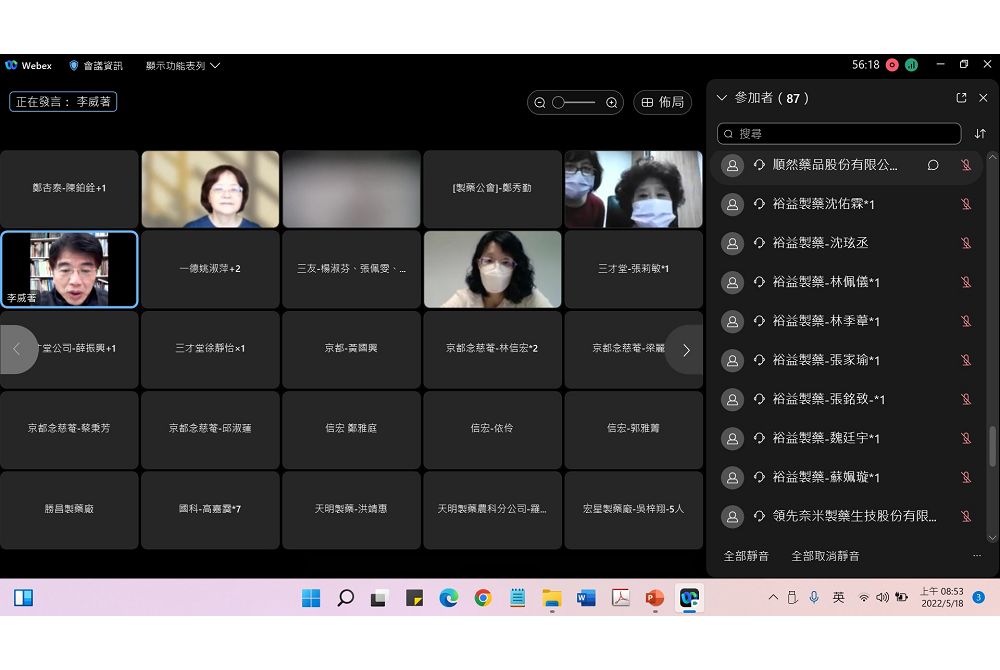Open Microsoft Word from taskbar
Screen dimensions: 1000x670
pos(586,598)
